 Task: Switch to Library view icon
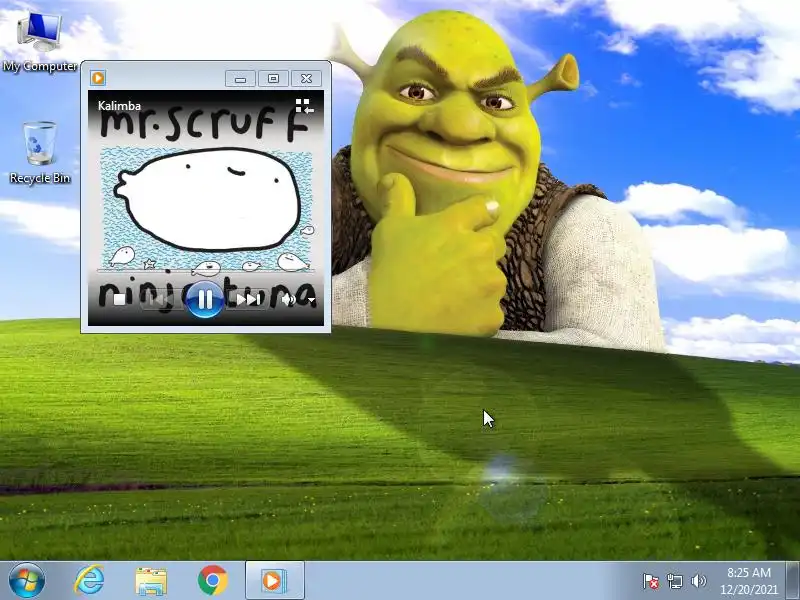(305, 106)
